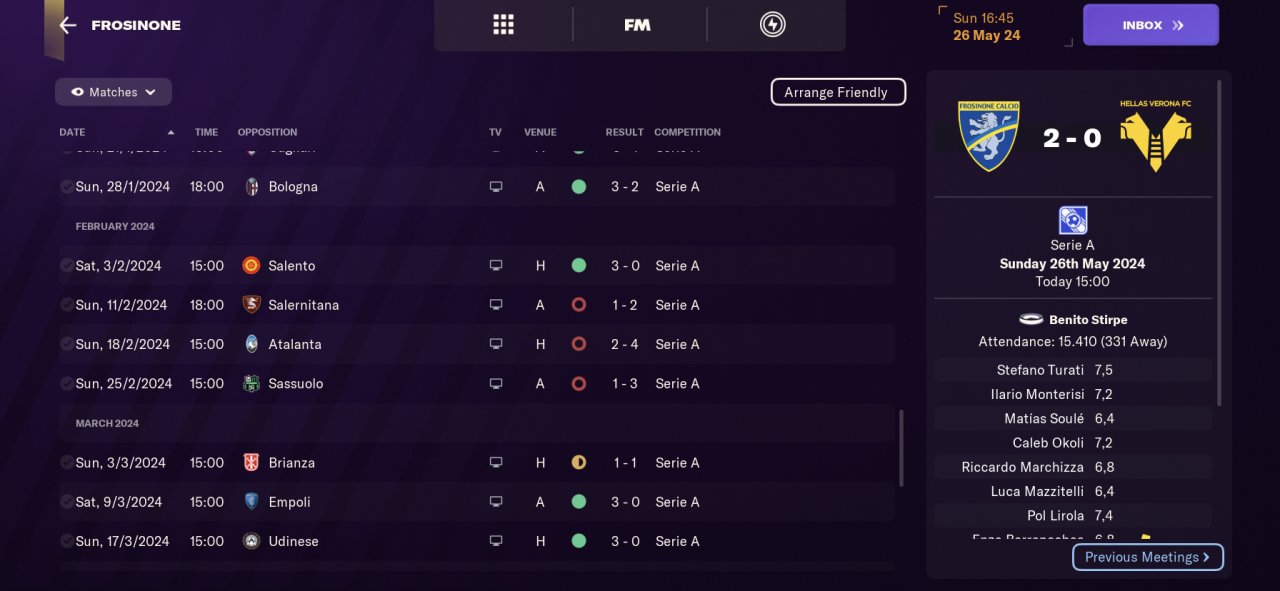The height and width of the screenshot is (591, 1280).
Task: Toggle the checkmark for the 9/3/2024 match
Action: tap(66, 502)
